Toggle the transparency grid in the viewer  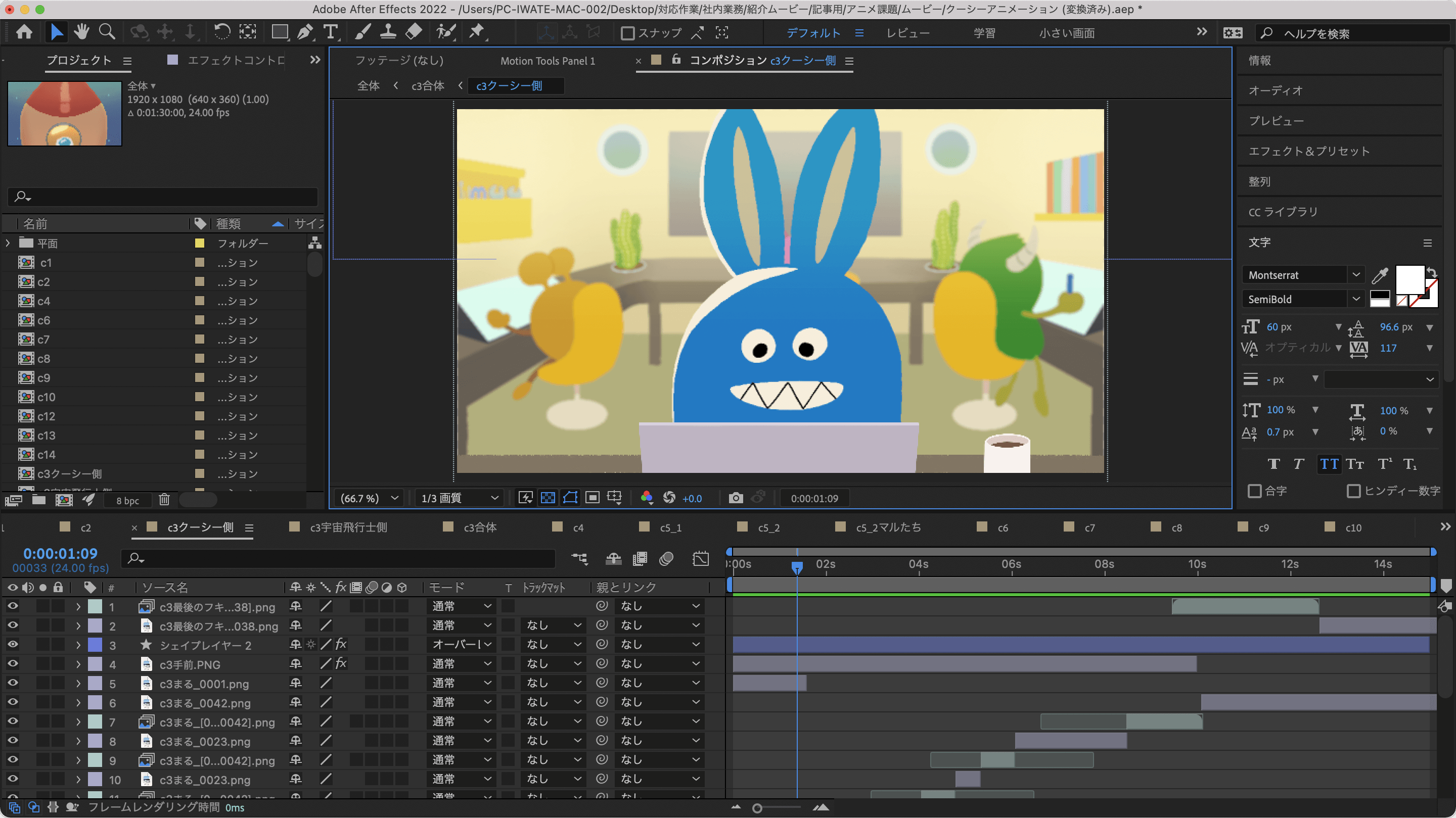pos(548,498)
